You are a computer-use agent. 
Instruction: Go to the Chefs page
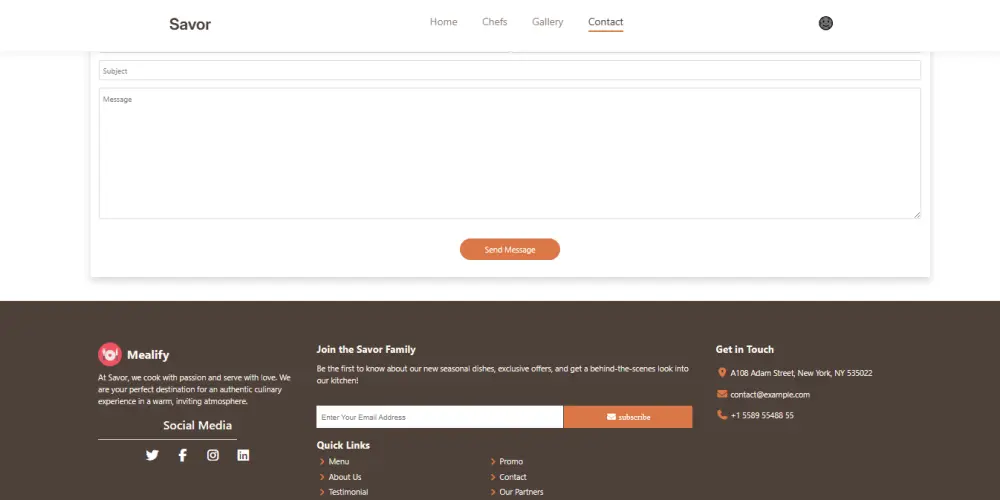click(x=494, y=22)
